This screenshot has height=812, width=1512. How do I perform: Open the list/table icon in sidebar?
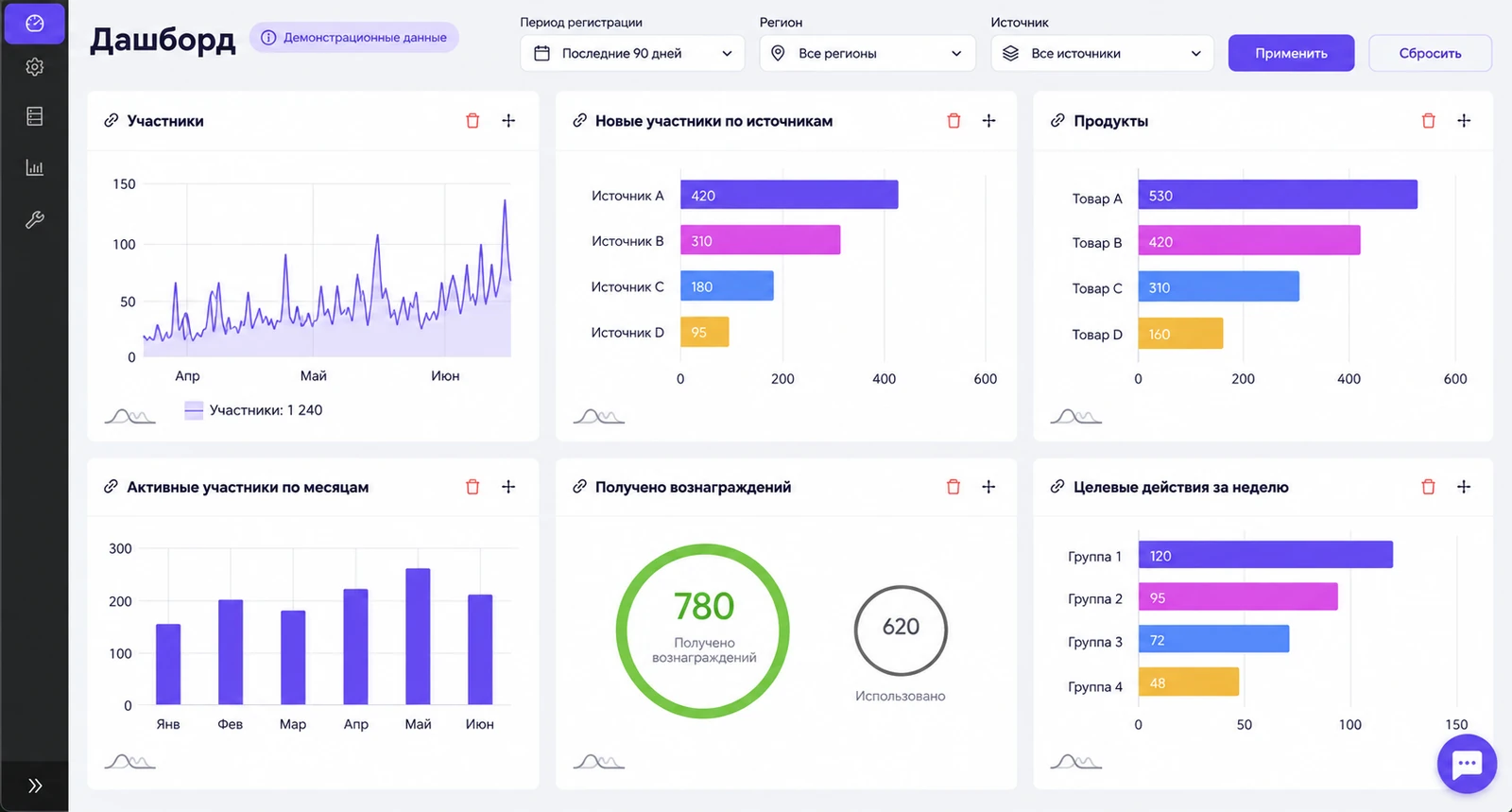(35, 116)
